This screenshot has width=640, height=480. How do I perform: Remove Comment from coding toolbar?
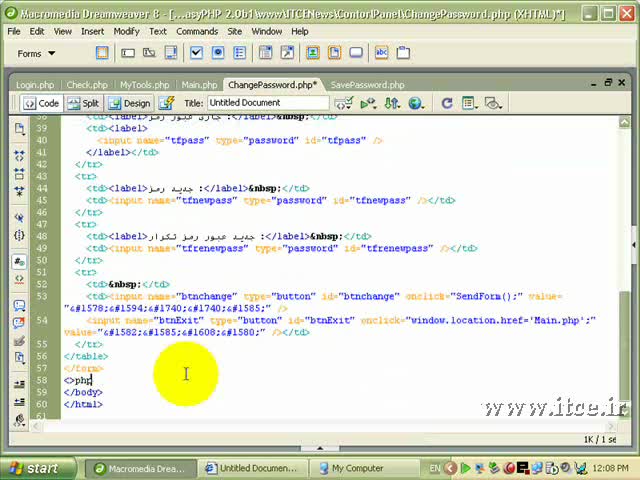click(19, 323)
